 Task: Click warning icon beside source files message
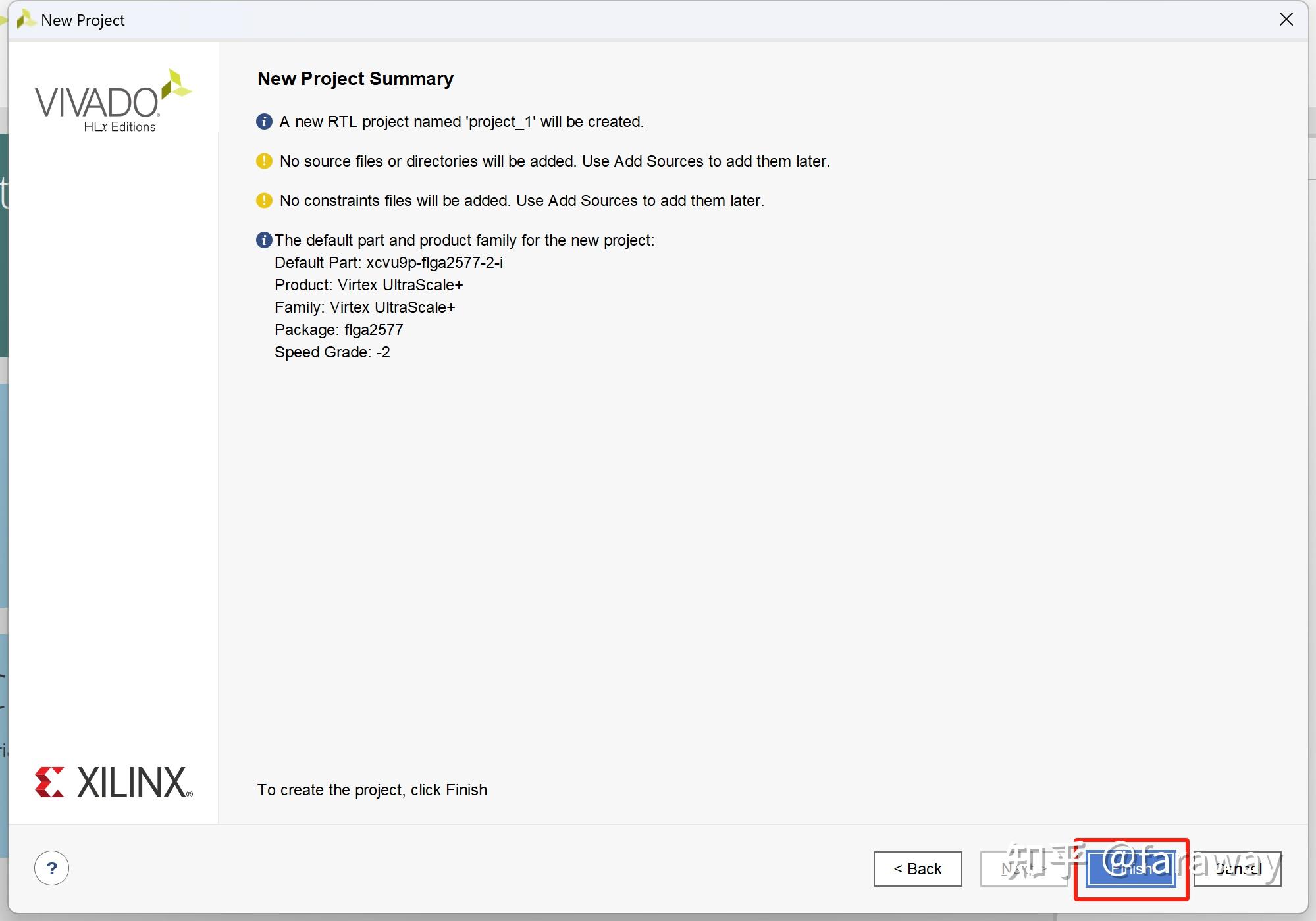[264, 161]
